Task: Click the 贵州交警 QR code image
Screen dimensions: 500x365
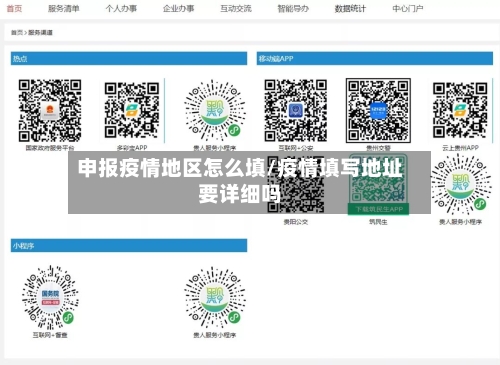Action: pos(378,110)
